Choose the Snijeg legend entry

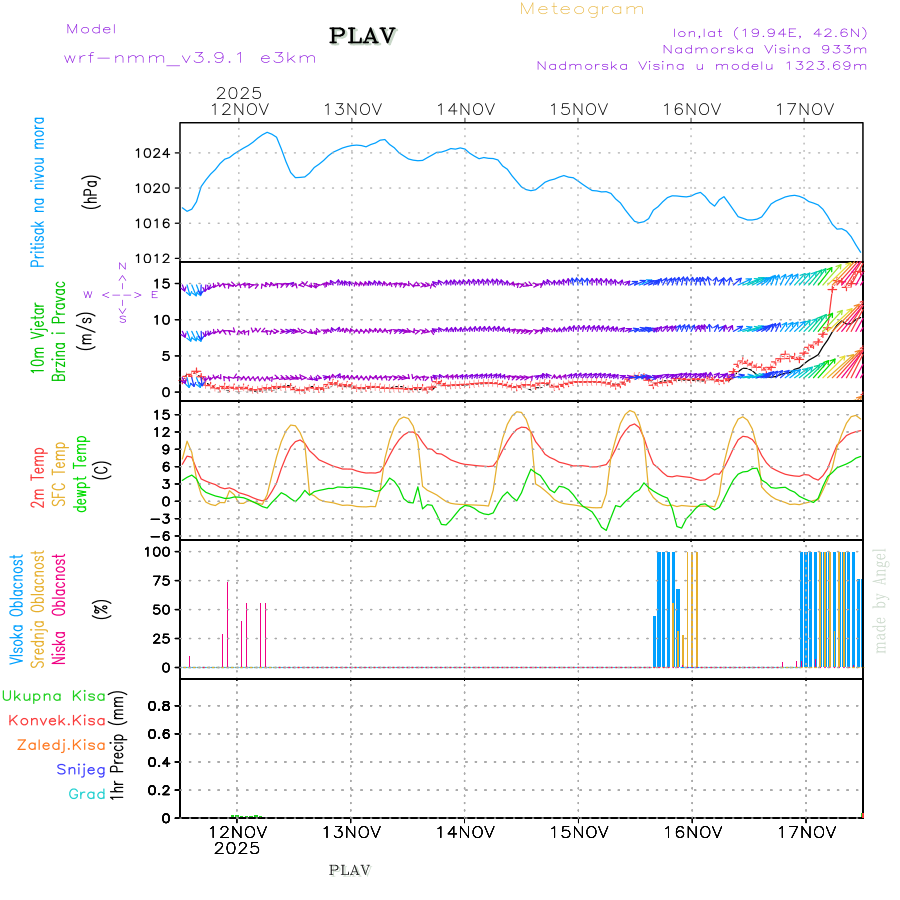(x=80, y=770)
